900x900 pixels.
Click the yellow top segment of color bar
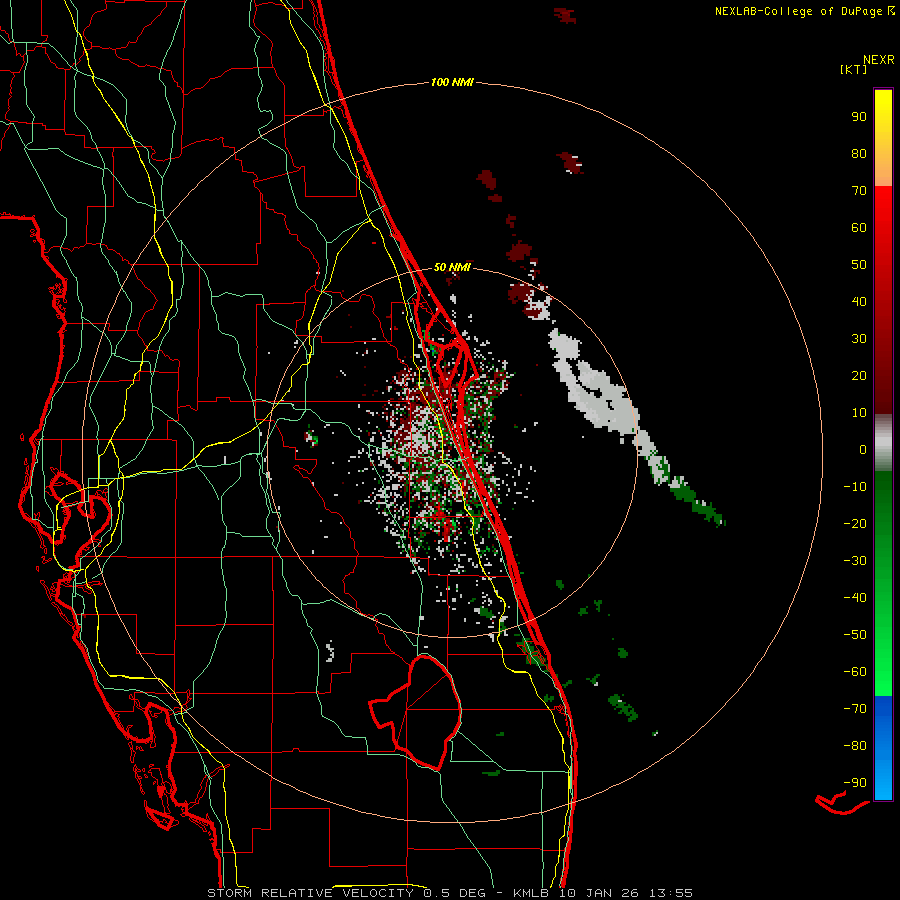[x=883, y=137]
